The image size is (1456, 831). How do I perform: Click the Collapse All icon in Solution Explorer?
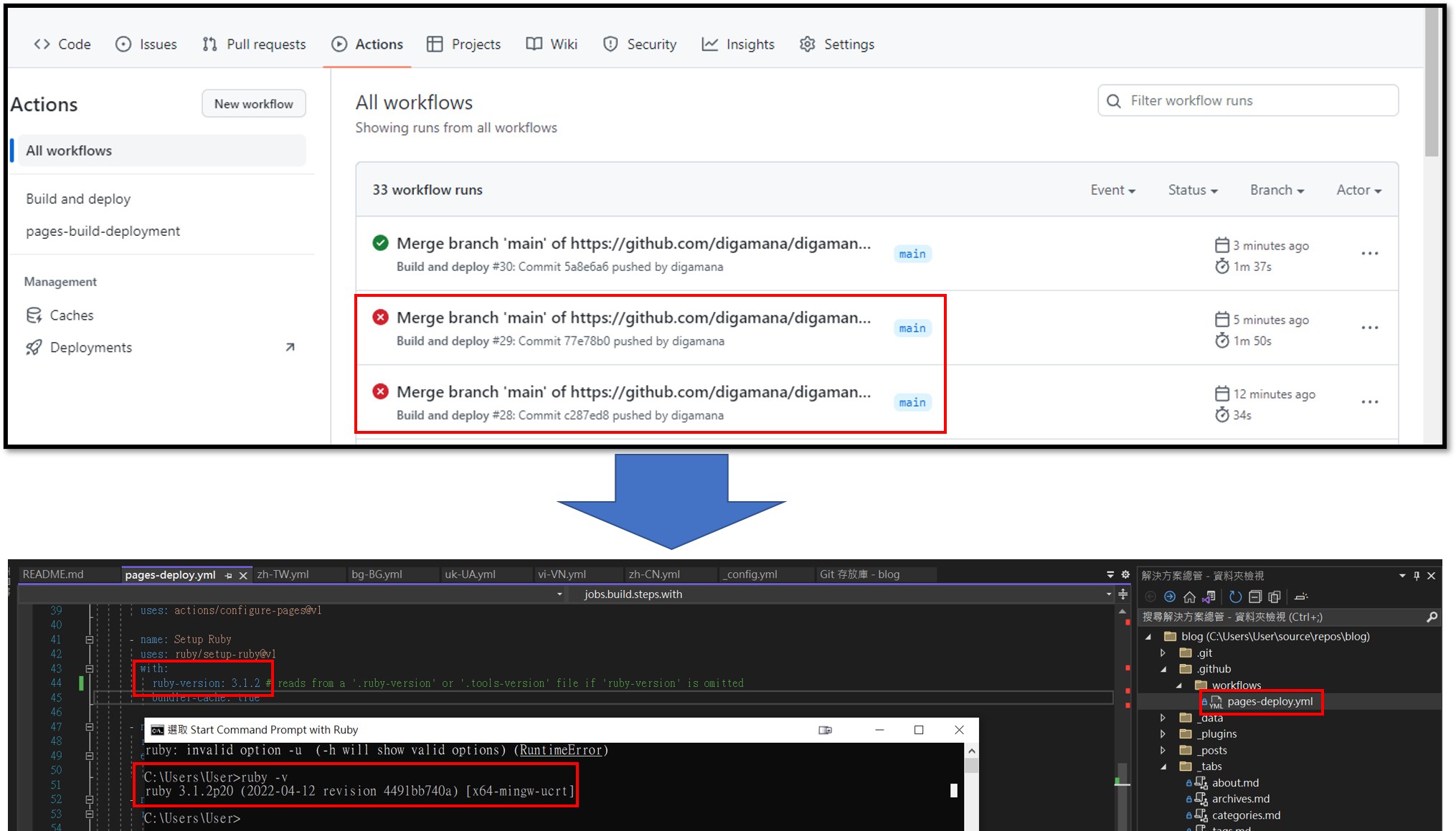[x=1254, y=597]
